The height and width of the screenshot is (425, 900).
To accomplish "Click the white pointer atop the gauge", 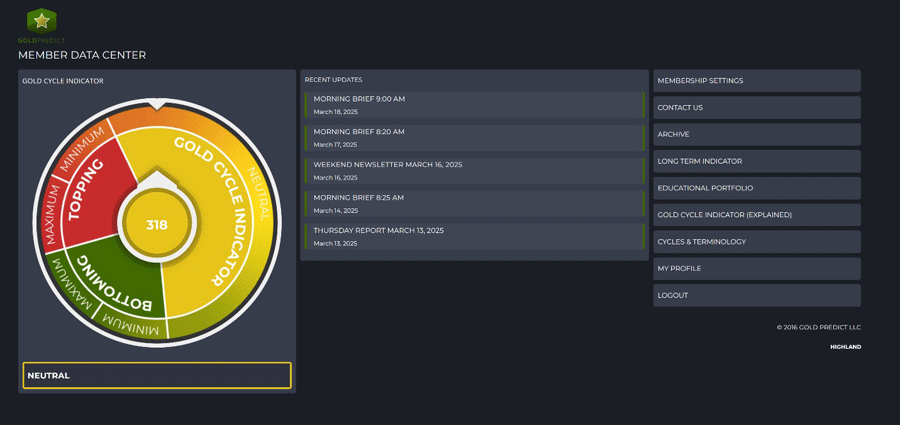I will pyautogui.click(x=157, y=104).
